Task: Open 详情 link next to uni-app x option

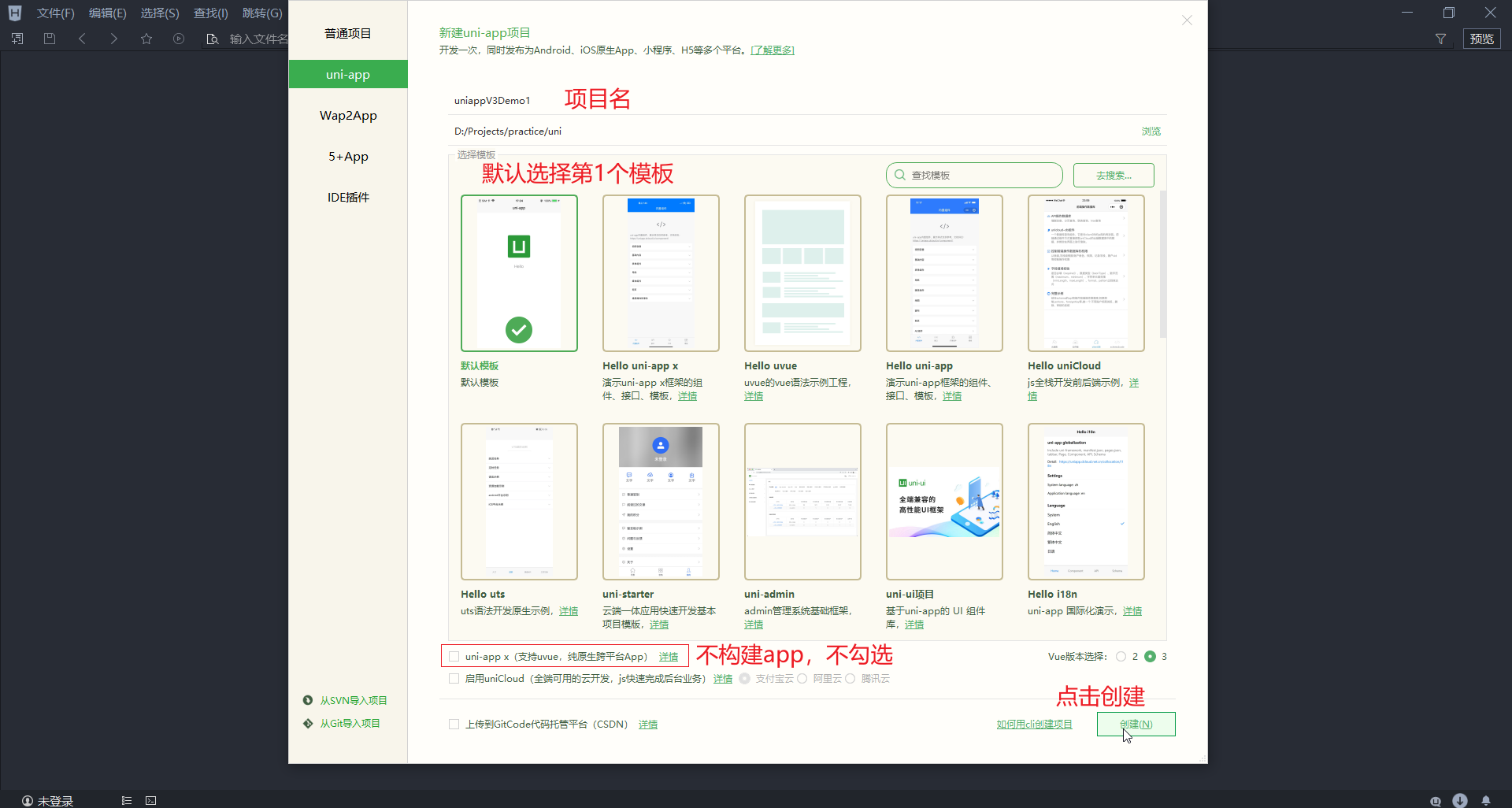Action: 669,656
